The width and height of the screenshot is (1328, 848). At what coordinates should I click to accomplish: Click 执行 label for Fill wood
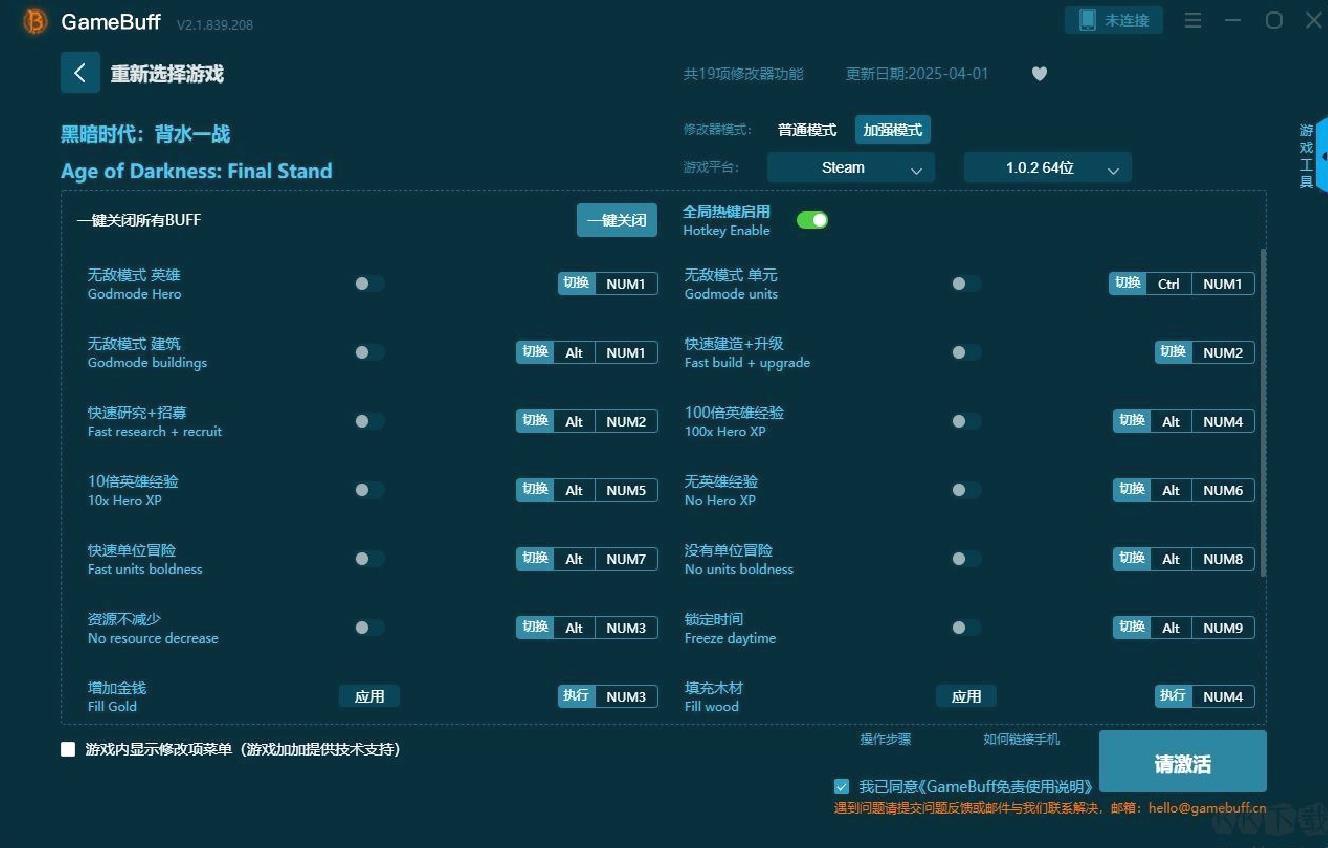tap(1174, 697)
